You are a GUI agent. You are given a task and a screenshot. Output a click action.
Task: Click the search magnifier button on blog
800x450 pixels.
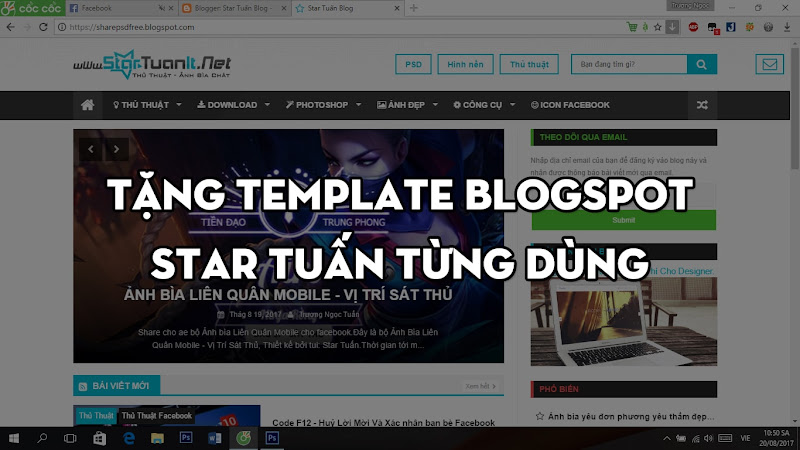pyautogui.click(x=702, y=64)
